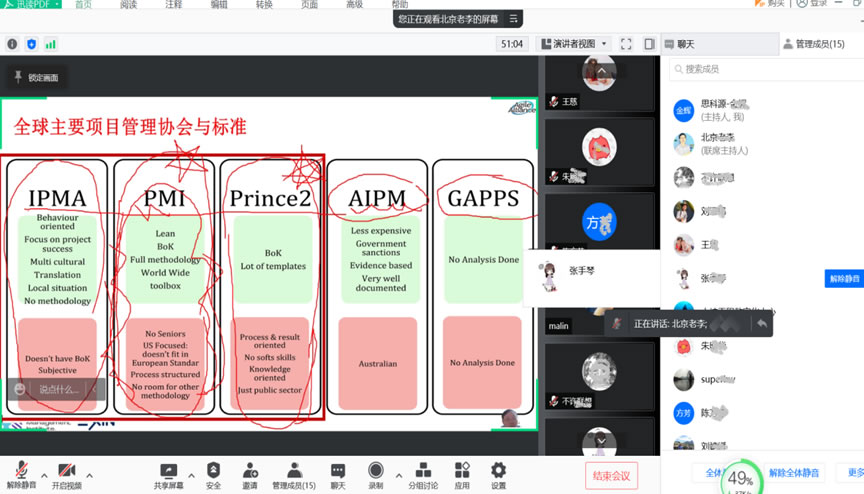Unmute microphone with 解除静音 button
Viewport: 864px width, 494px height.
pos(21,475)
